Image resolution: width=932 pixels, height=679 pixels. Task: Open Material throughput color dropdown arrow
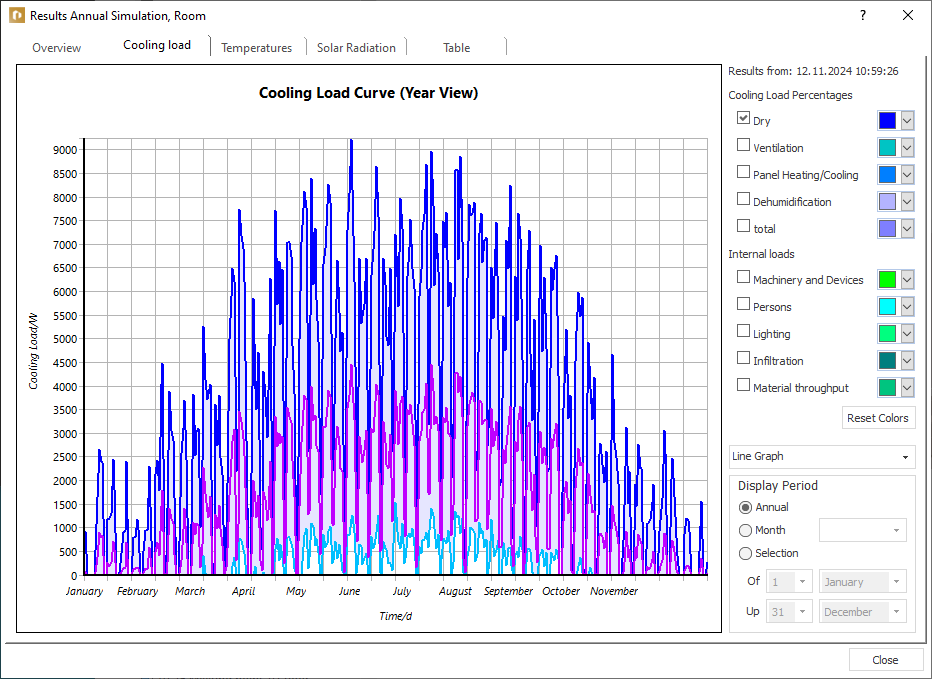tap(907, 387)
